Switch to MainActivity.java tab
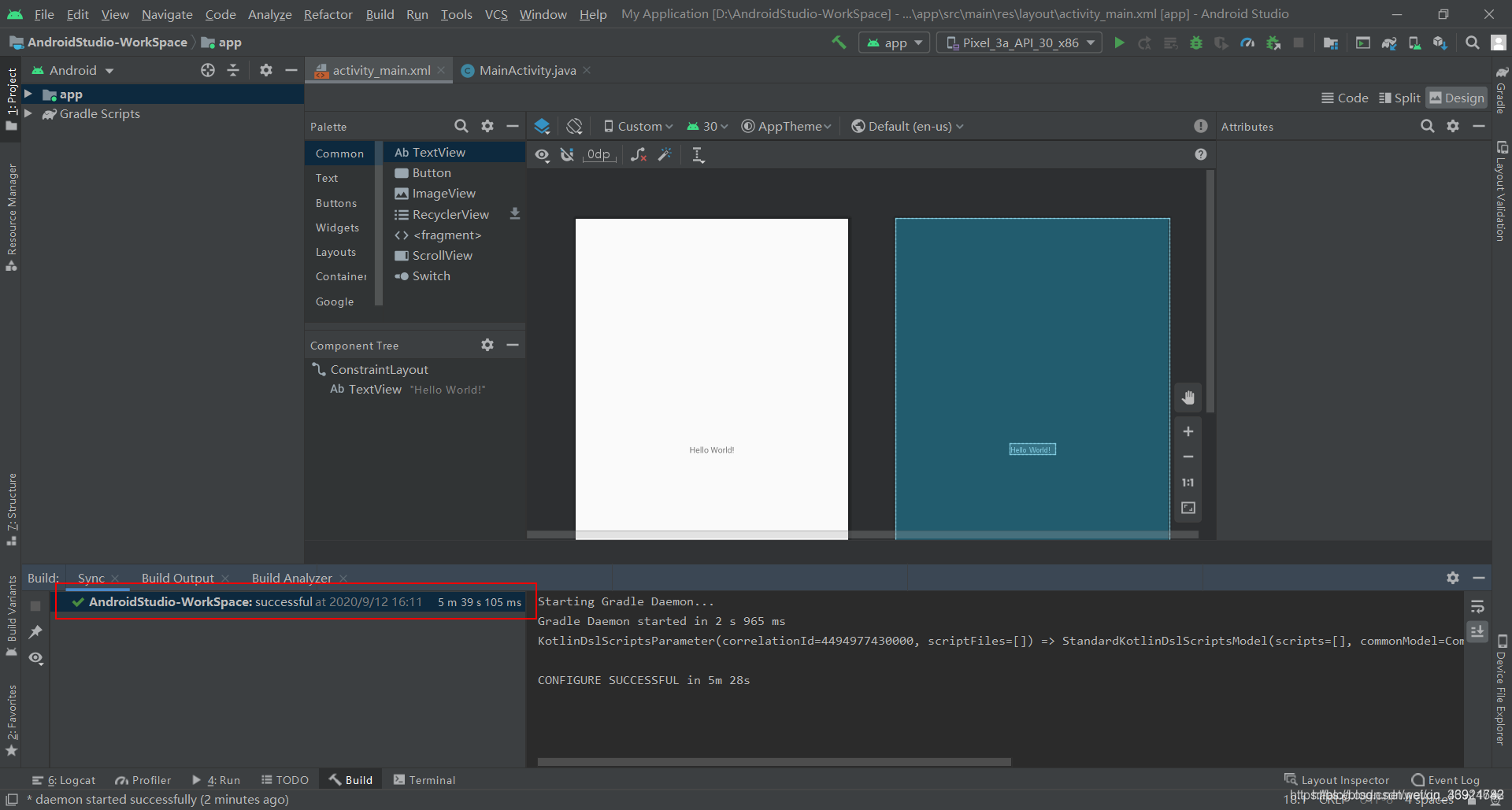Image resolution: width=1512 pixels, height=810 pixels. pos(527,71)
